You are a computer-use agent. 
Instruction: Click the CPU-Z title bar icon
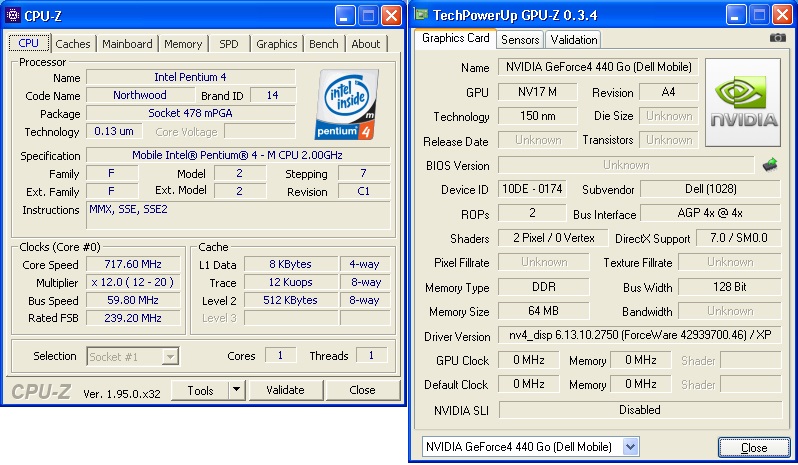[13, 15]
